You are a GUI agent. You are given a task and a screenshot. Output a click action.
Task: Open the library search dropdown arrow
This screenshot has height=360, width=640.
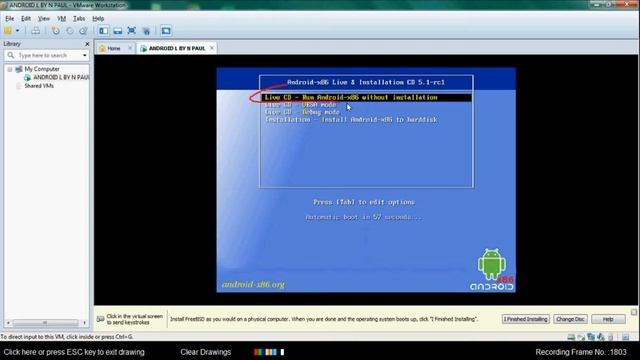point(84,55)
